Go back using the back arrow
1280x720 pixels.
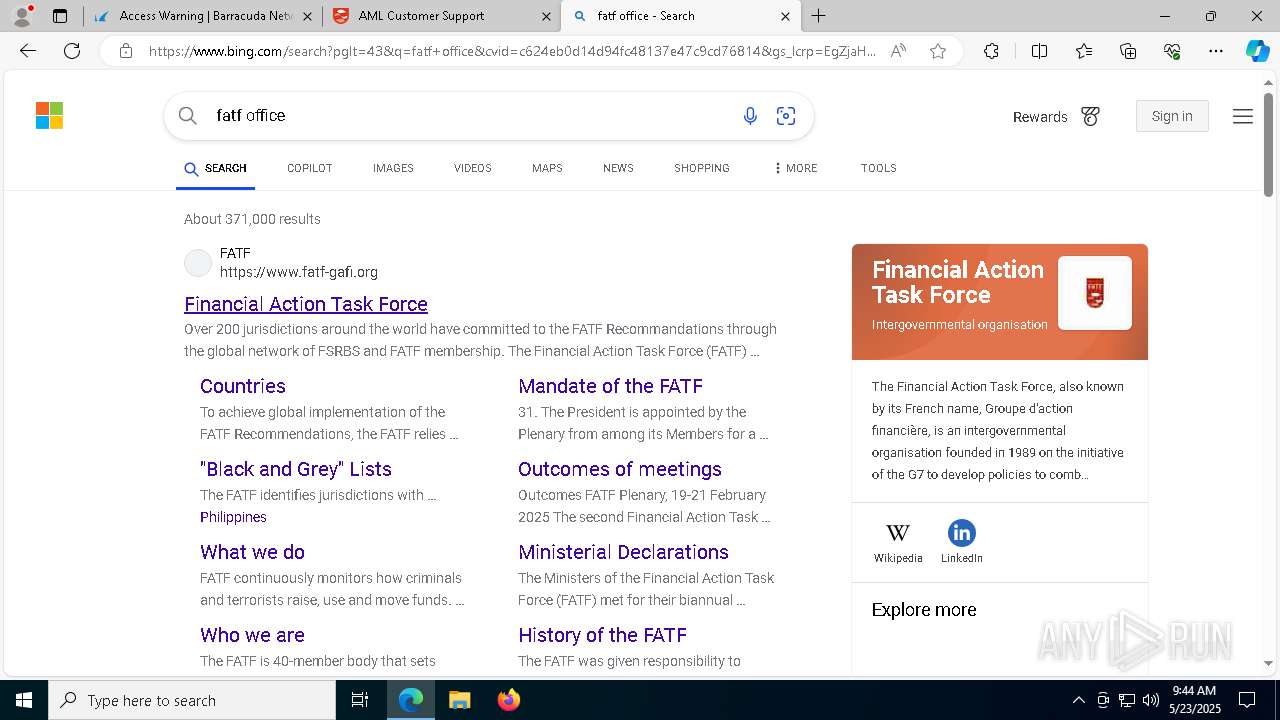tap(28, 51)
